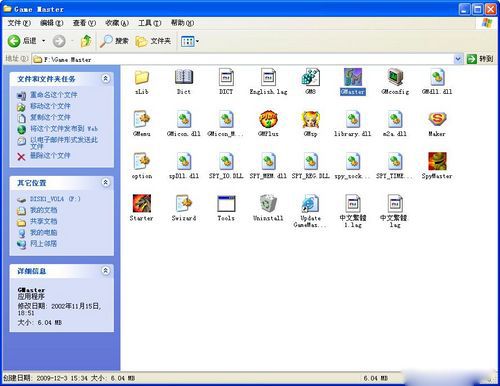Select the SPY_MEM.dll file
500x386 pixels.
pos(268,161)
